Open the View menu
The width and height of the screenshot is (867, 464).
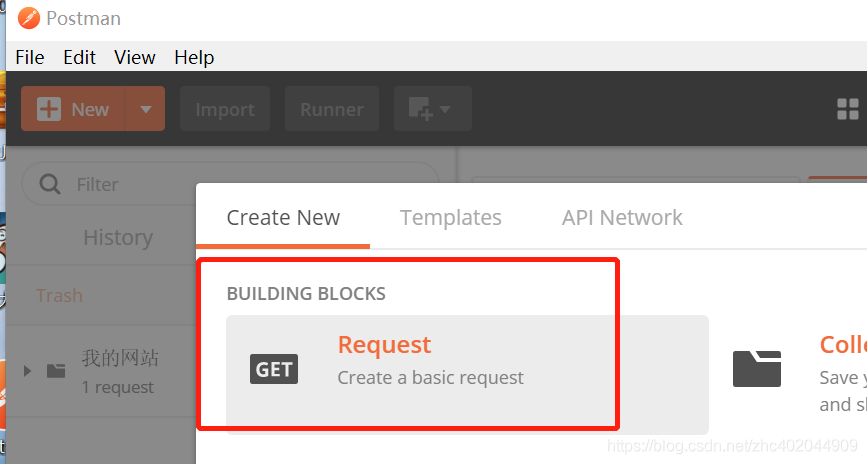135,57
